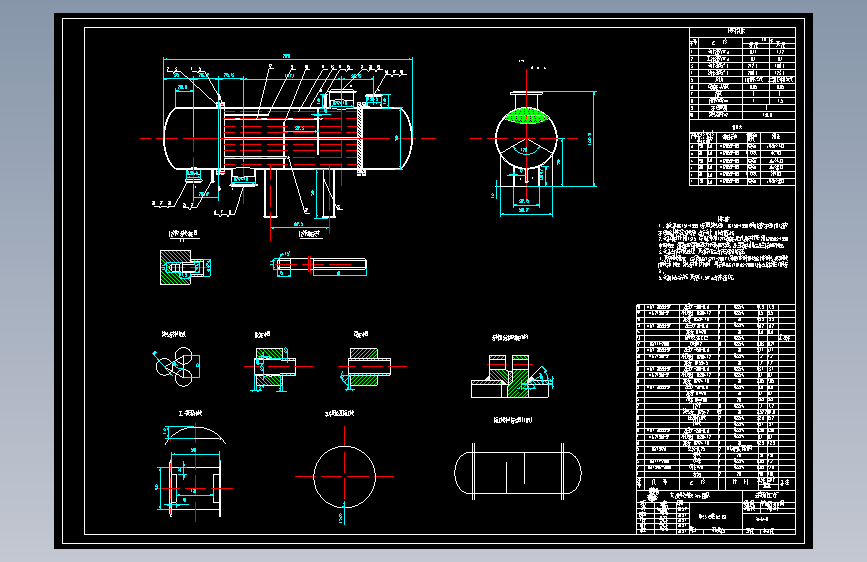Screen dimensions: 867x562
Task: Click the three overlapping circles tube layout detail
Action: pos(176,366)
